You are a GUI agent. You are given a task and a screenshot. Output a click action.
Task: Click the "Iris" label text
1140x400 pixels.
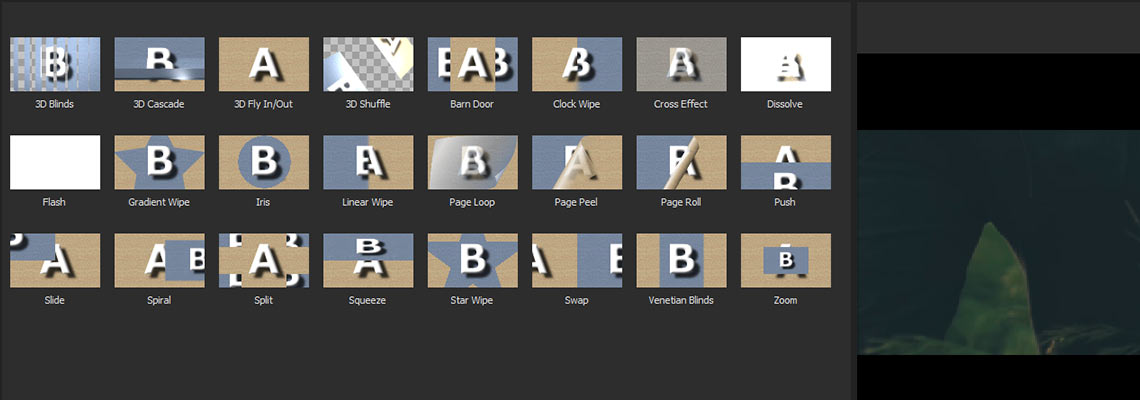(x=263, y=202)
